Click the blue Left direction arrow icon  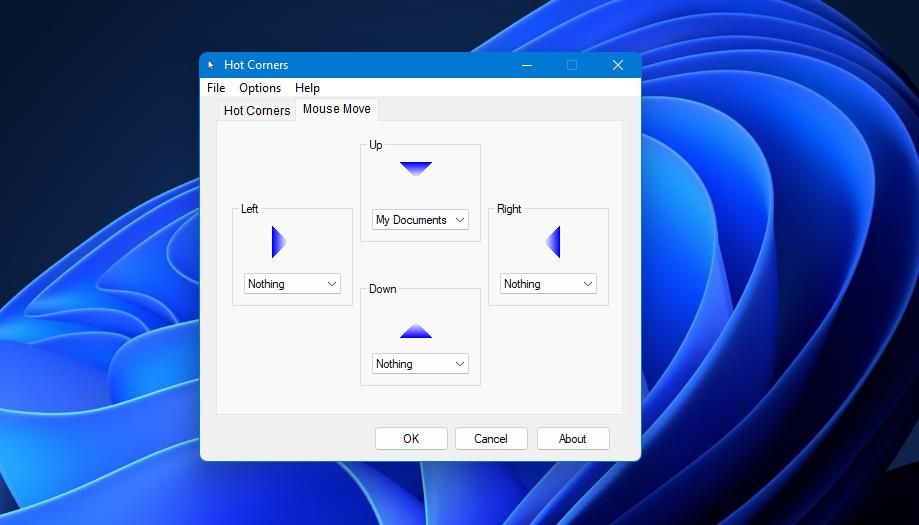click(x=279, y=242)
